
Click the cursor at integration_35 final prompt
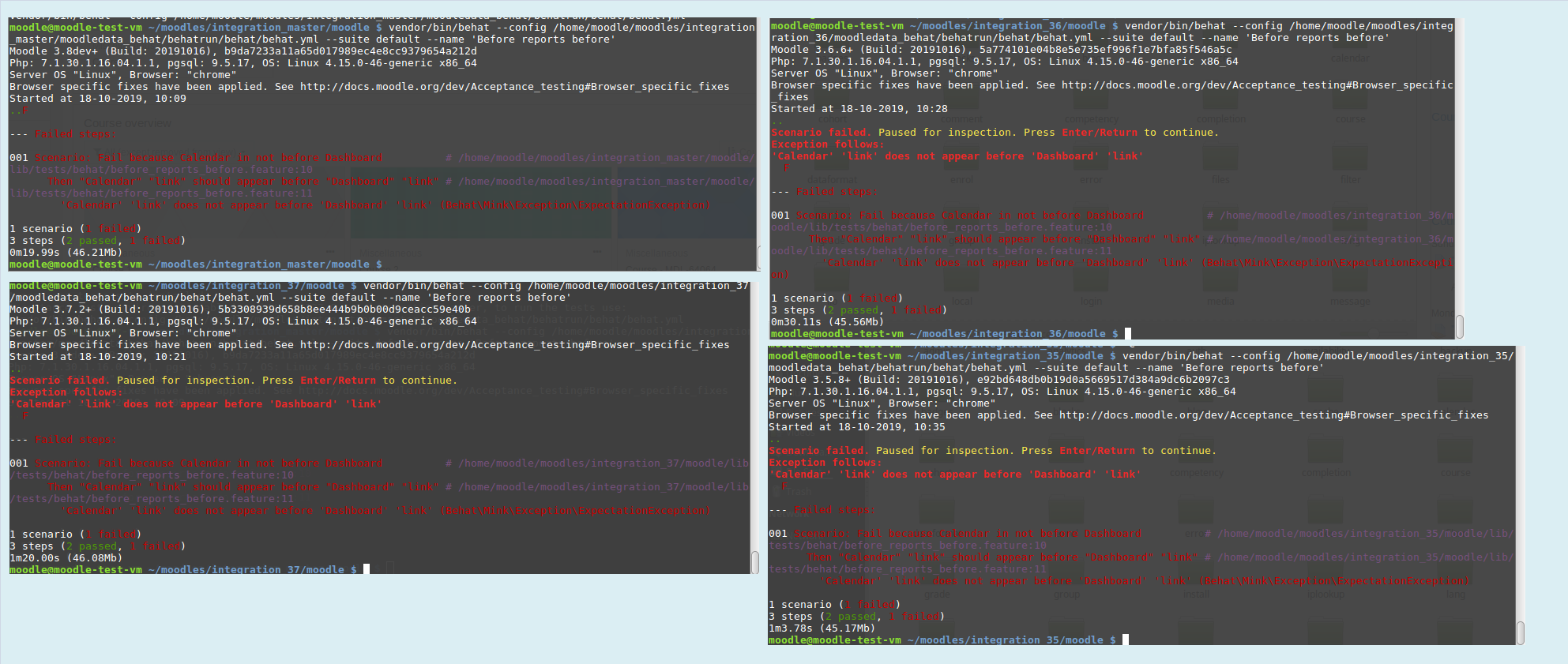tap(1126, 640)
